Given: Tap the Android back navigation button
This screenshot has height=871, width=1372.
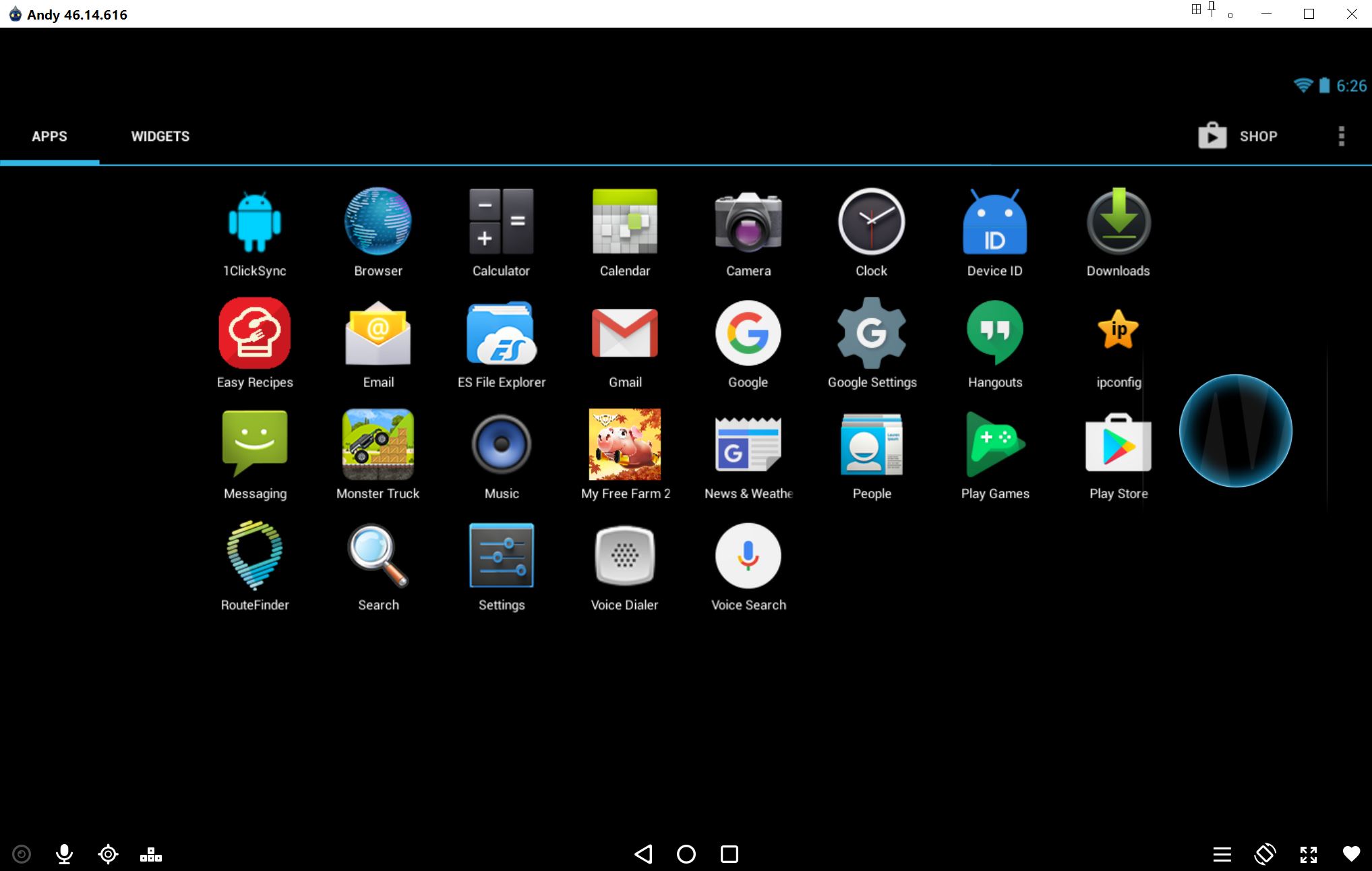Looking at the screenshot, I should point(643,854).
